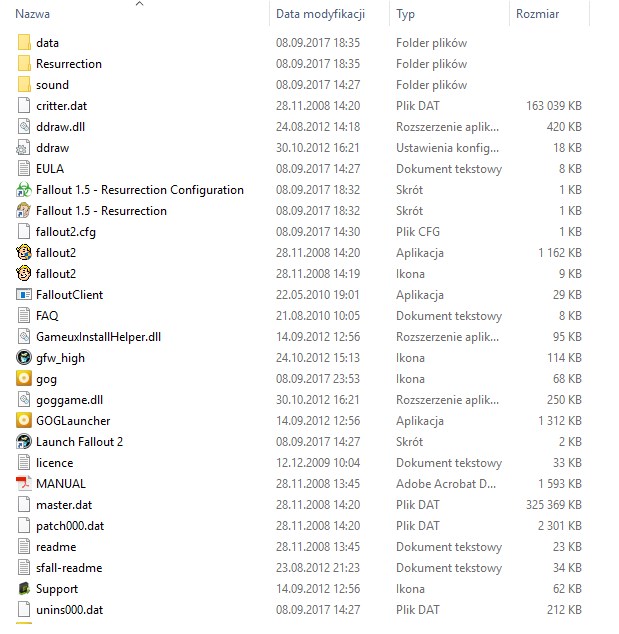Screen dimensions: 619x634
Task: Click the EULA text document icon
Action: pyautogui.click(x=24, y=169)
